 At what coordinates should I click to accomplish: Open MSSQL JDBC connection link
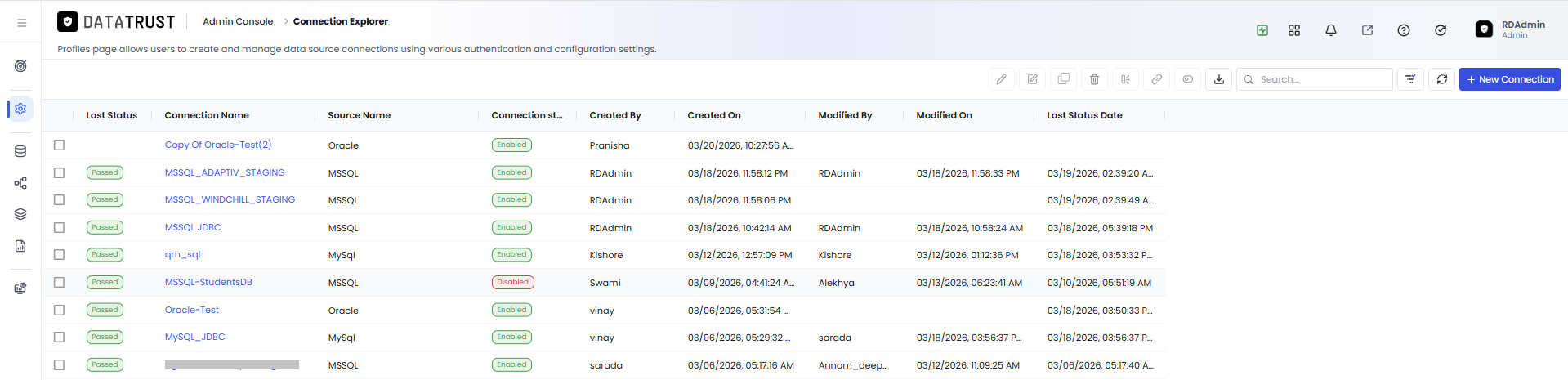pyautogui.click(x=193, y=227)
